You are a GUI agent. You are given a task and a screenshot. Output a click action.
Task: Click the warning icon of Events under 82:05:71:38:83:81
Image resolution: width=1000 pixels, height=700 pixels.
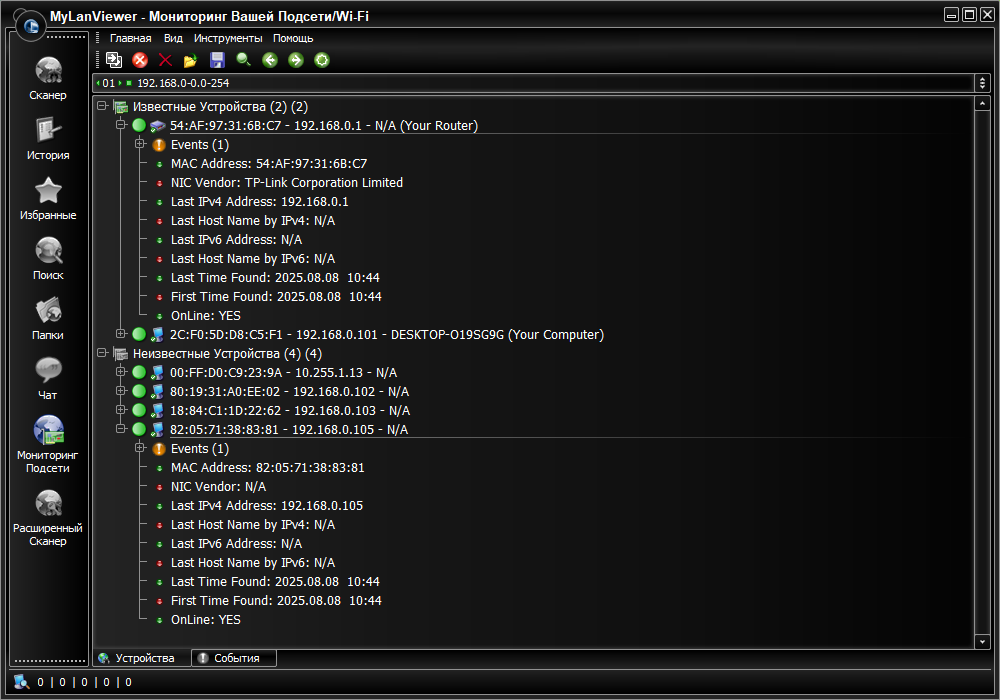(x=159, y=449)
